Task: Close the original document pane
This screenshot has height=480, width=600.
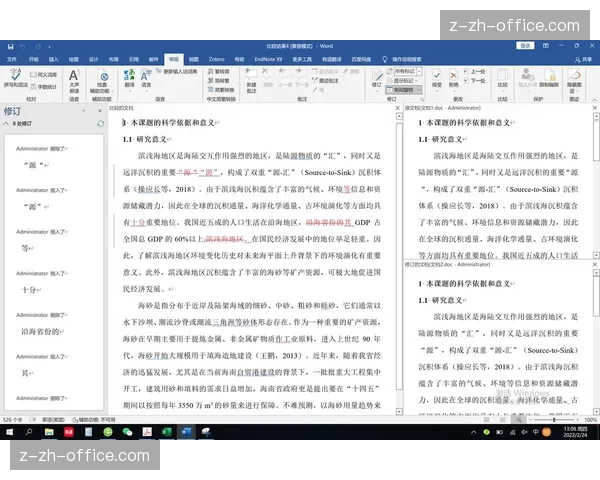Action: point(595,108)
